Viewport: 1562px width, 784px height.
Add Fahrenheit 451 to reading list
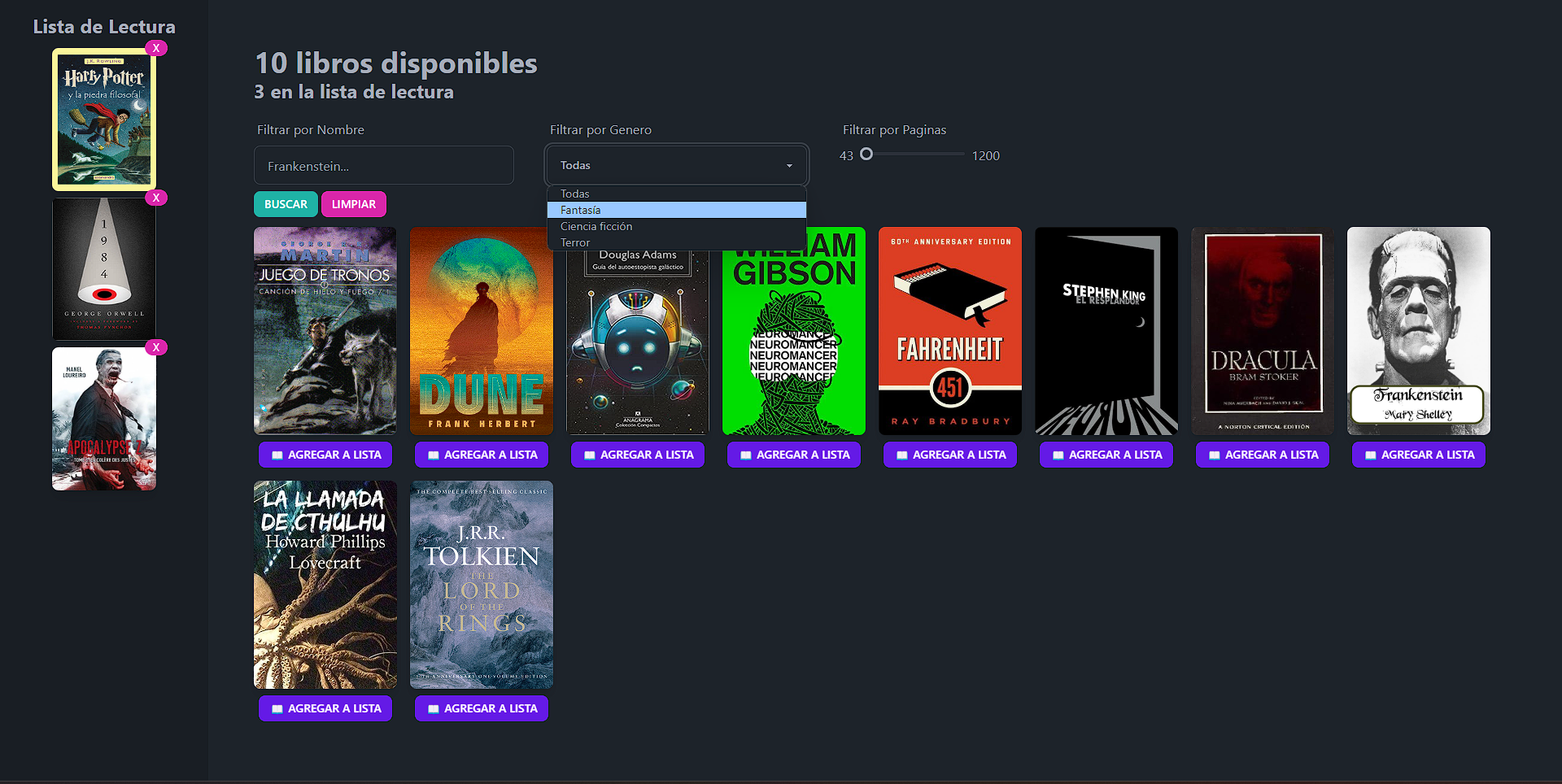(x=950, y=455)
